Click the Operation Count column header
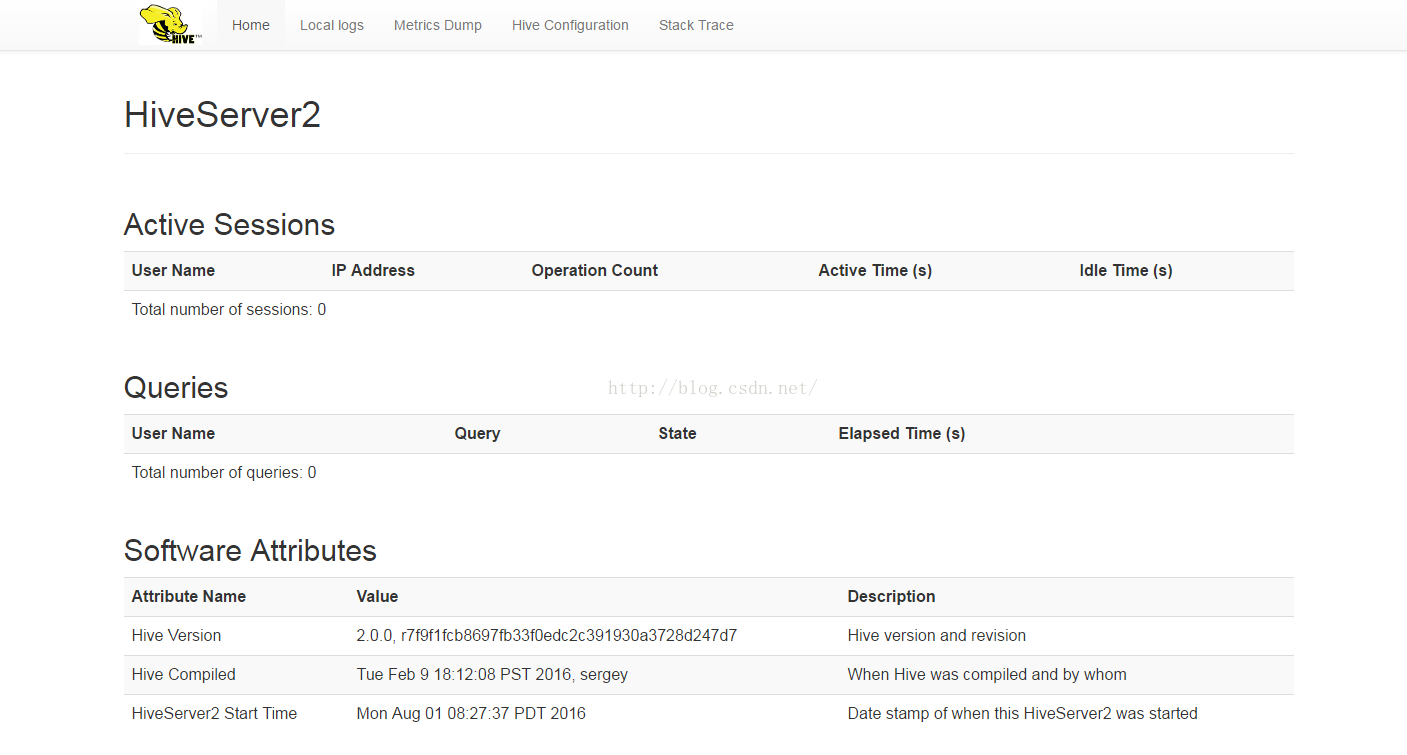 point(595,270)
